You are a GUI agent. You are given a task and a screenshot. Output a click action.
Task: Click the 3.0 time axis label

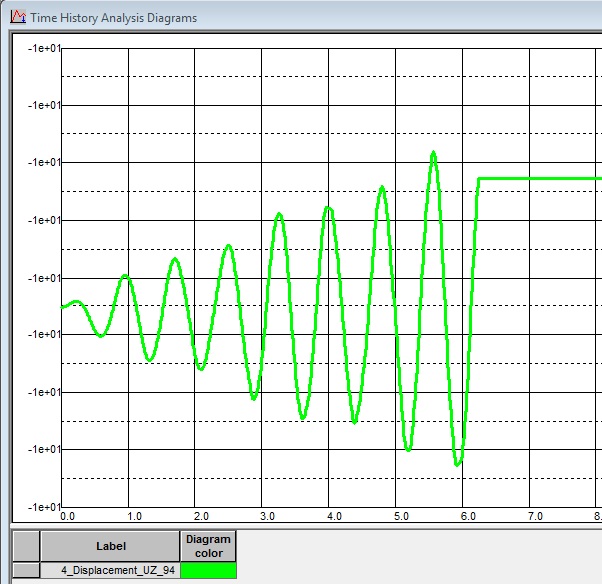tap(267, 516)
